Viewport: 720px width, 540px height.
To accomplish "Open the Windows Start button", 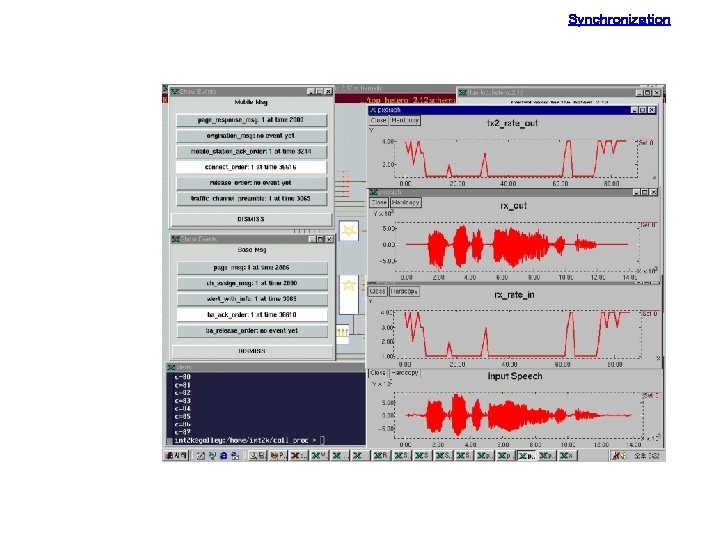I will coord(176,456).
